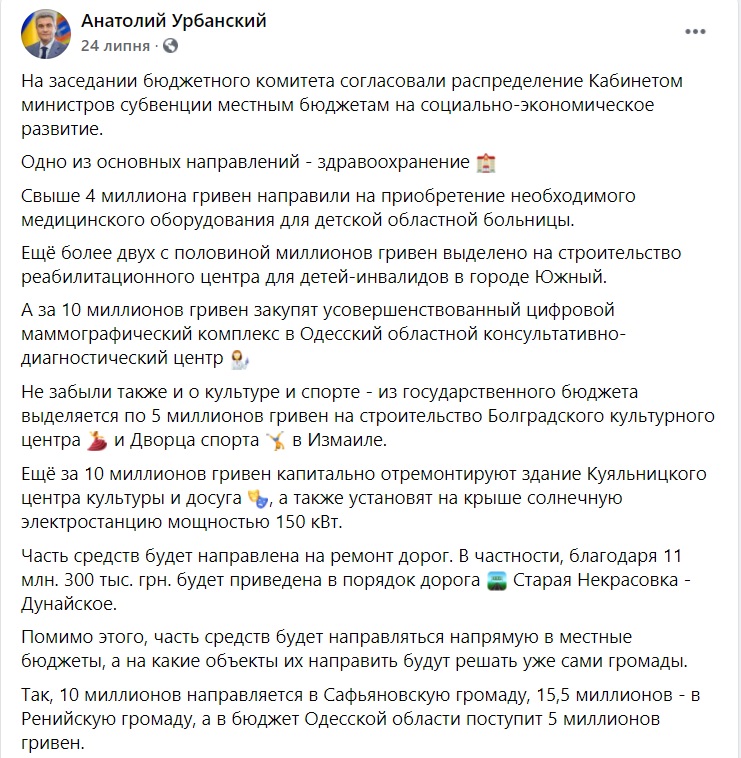Click the paragraph about реабилитационного центра в городе Южный

coord(351,265)
